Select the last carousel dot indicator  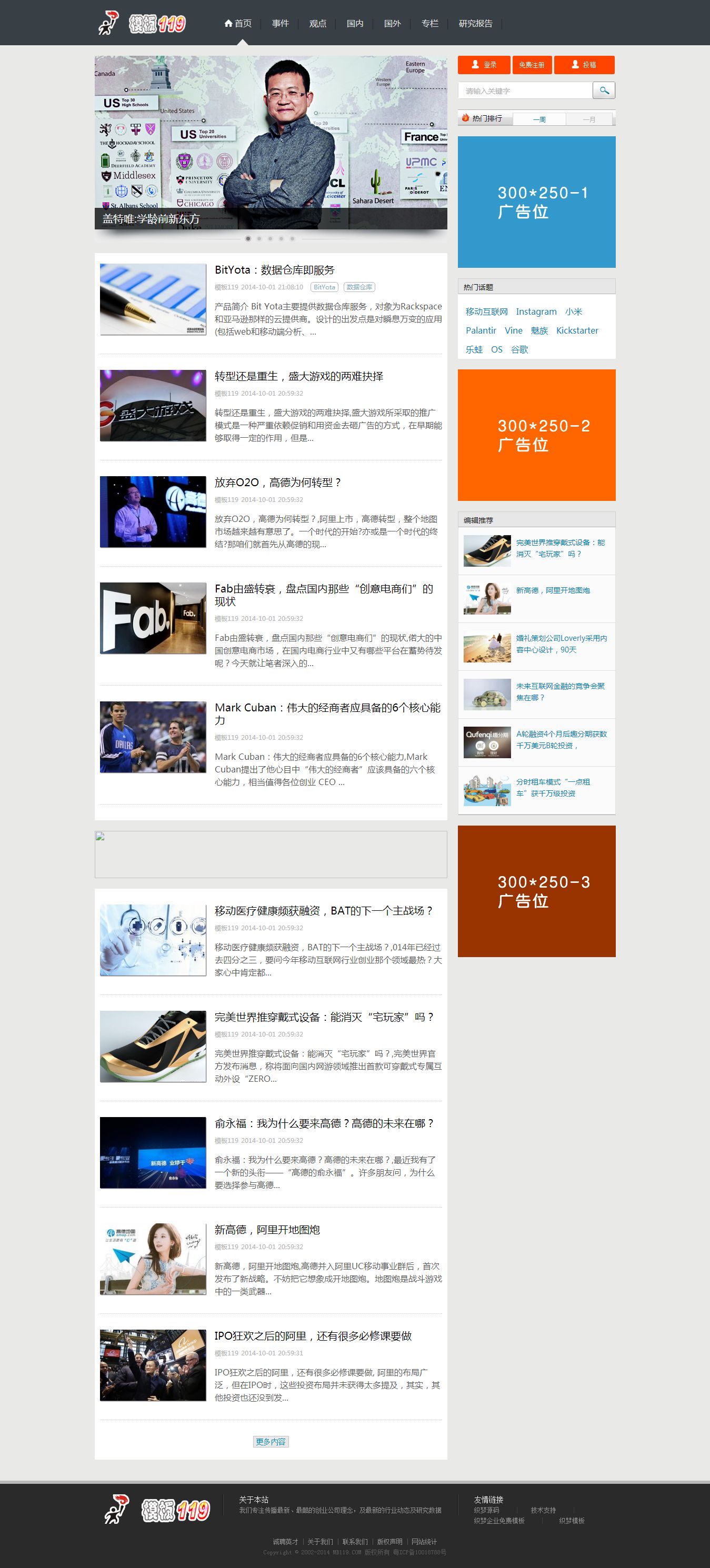coord(292,238)
